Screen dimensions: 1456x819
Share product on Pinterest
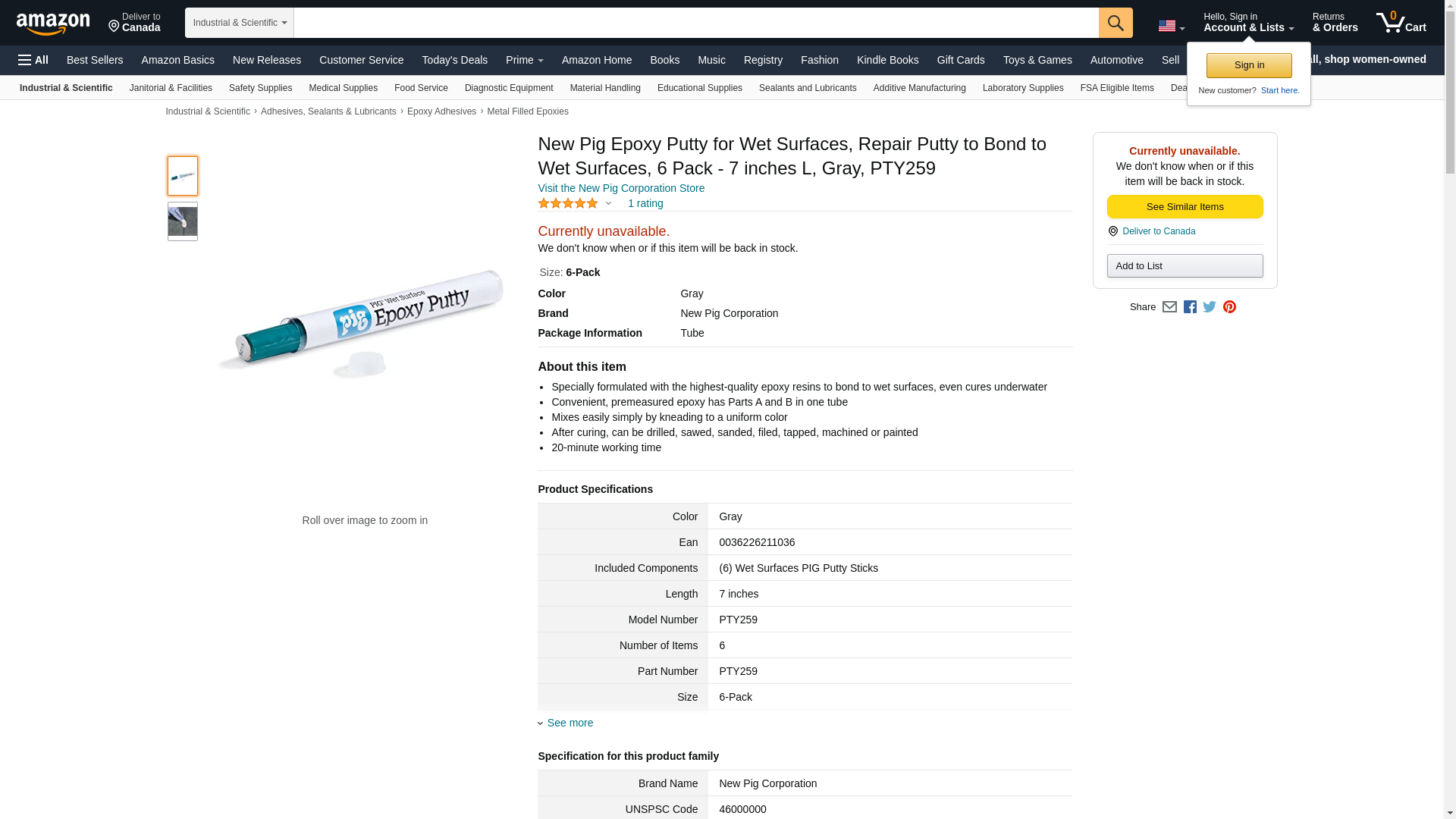click(1229, 307)
